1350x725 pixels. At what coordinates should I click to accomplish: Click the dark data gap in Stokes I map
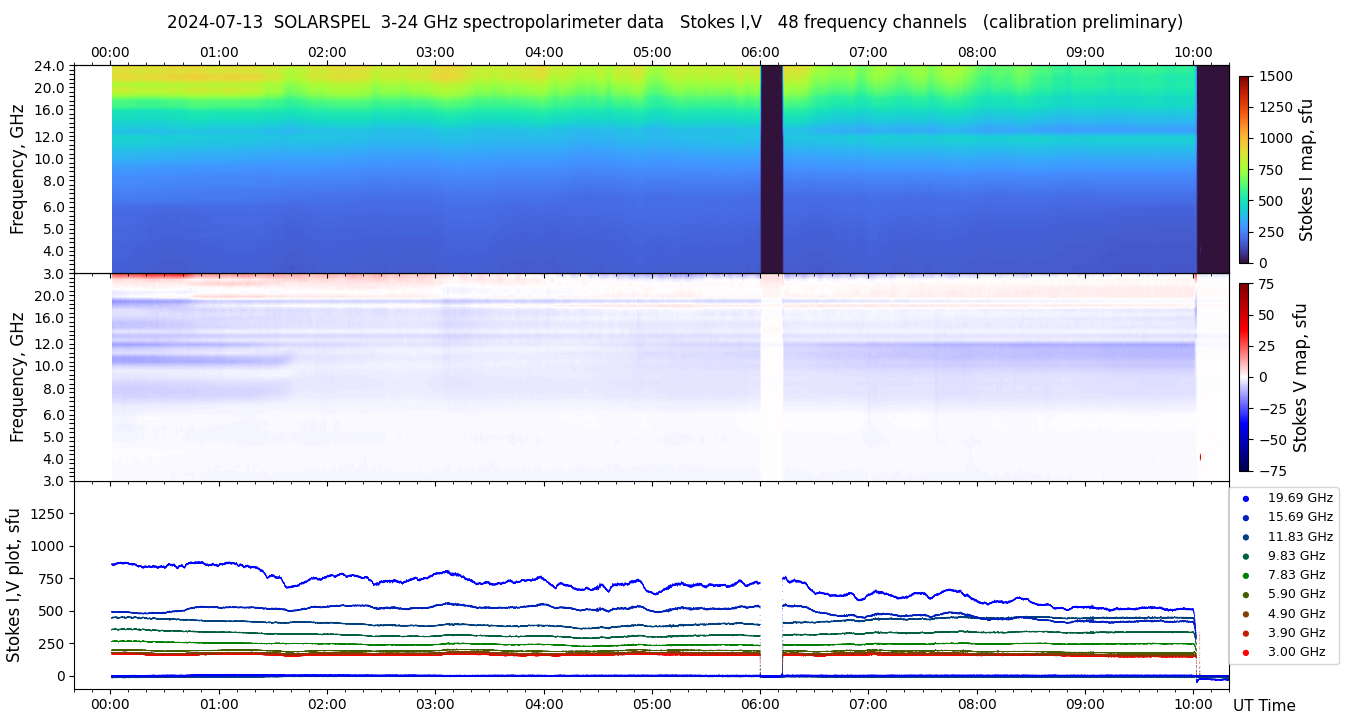pyautogui.click(x=771, y=169)
